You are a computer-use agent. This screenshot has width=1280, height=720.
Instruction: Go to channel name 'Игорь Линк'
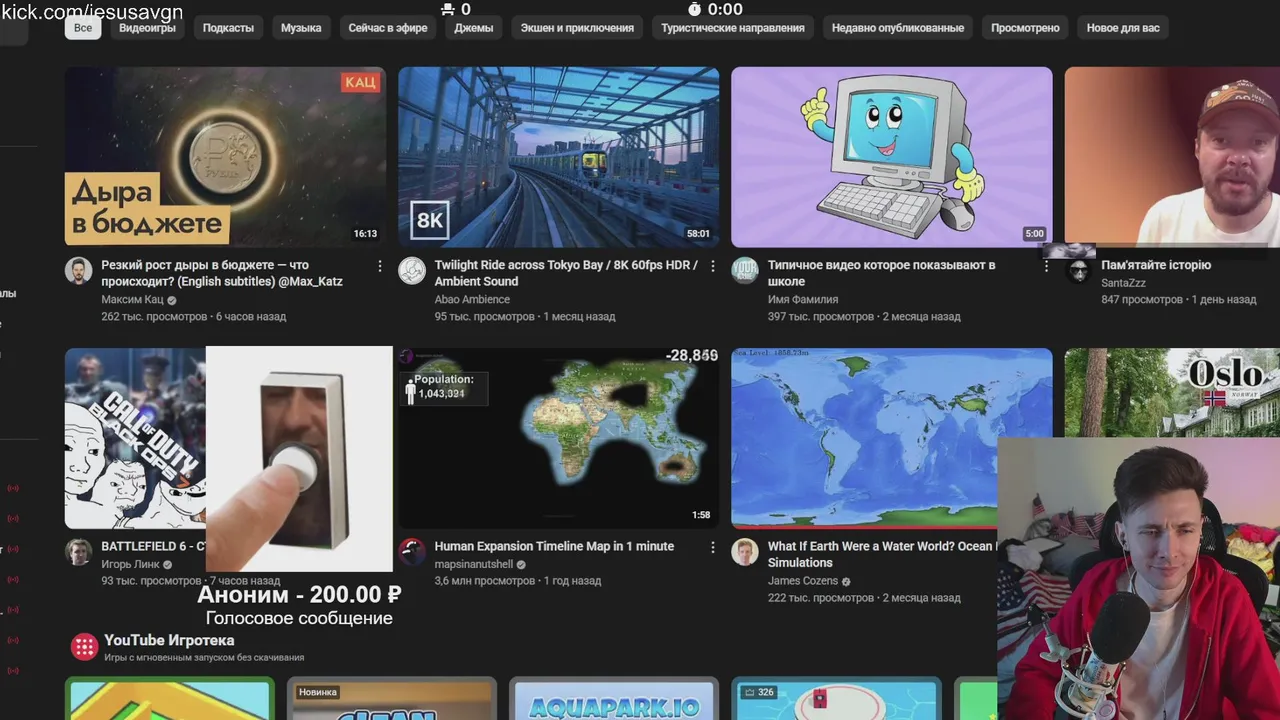[x=130, y=564]
